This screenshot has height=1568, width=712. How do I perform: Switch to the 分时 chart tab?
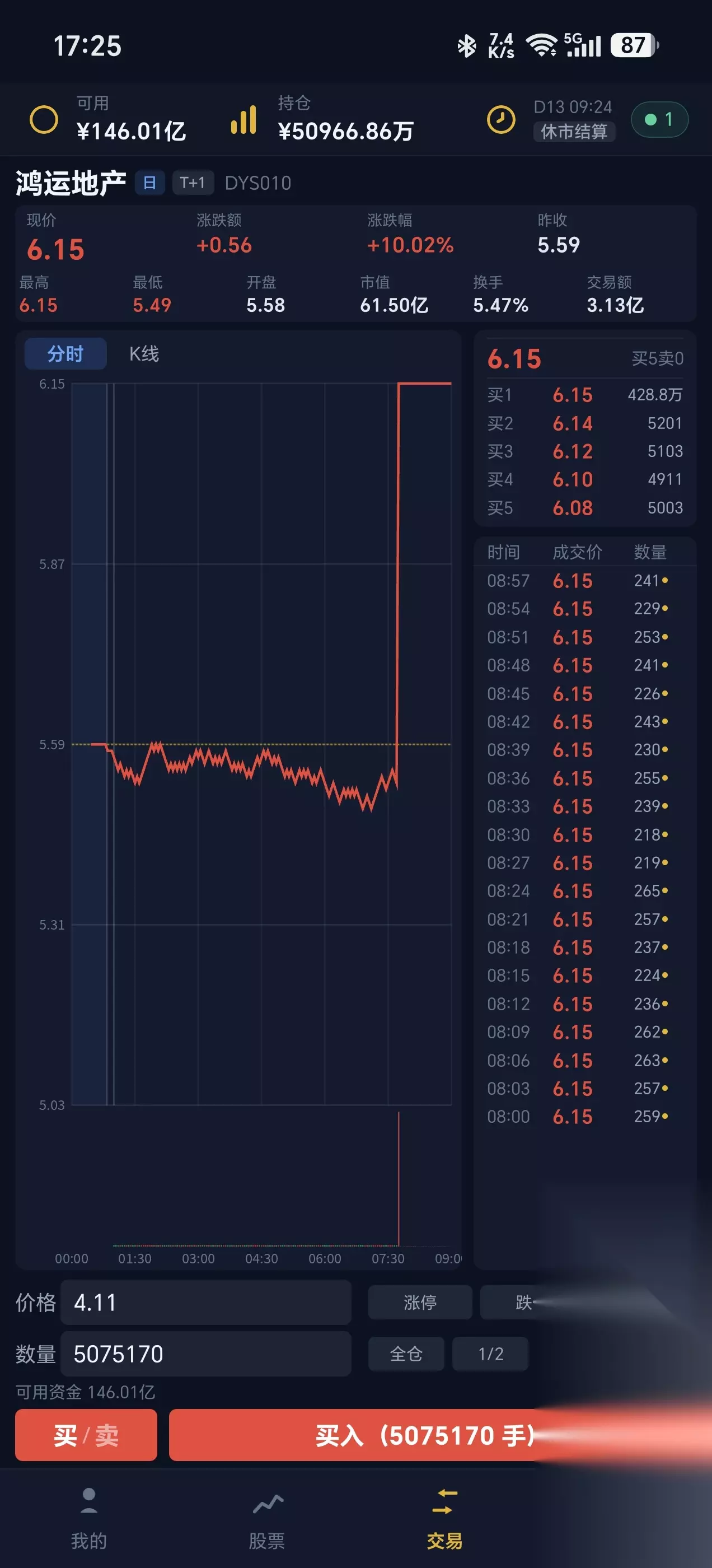click(x=65, y=354)
